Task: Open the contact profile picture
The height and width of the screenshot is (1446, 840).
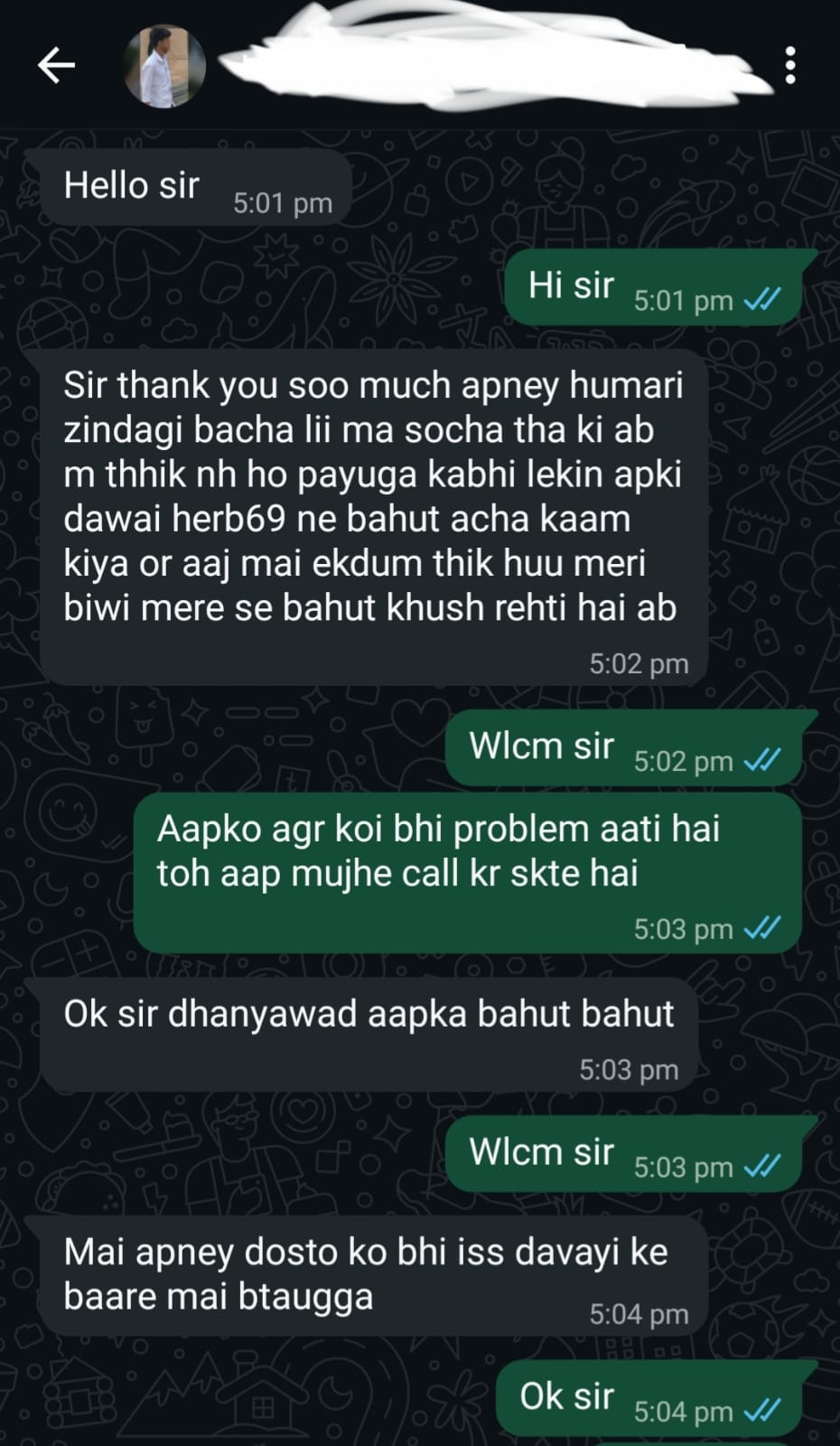Action: click(x=164, y=66)
